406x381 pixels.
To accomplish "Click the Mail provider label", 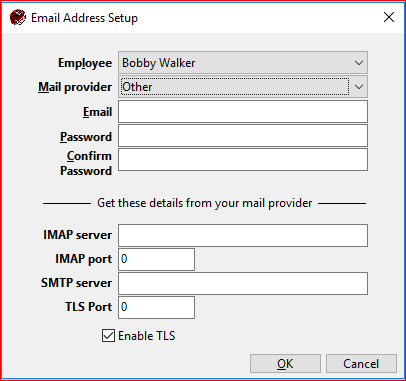I will [x=75, y=87].
